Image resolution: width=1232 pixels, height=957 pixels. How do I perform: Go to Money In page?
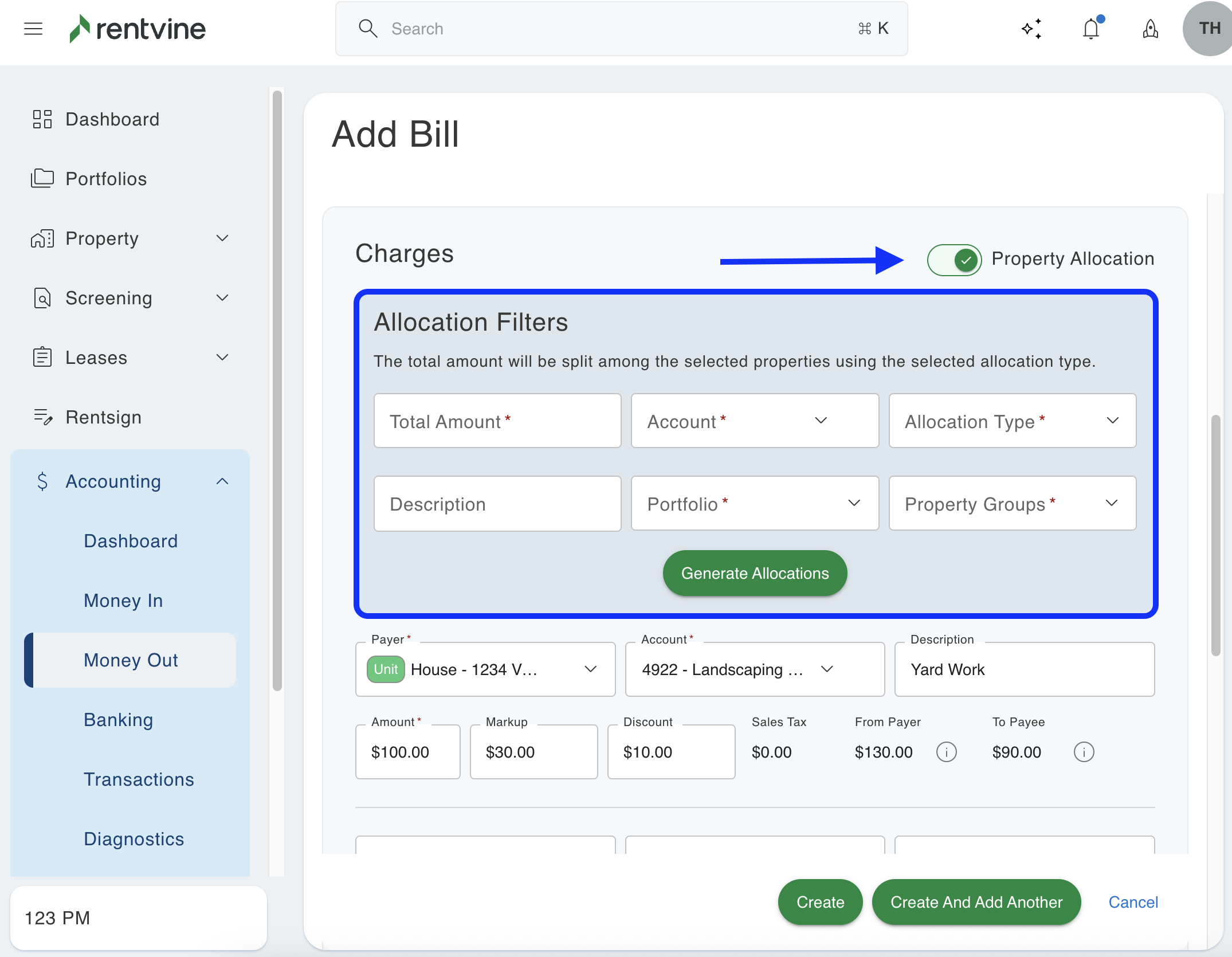point(123,601)
